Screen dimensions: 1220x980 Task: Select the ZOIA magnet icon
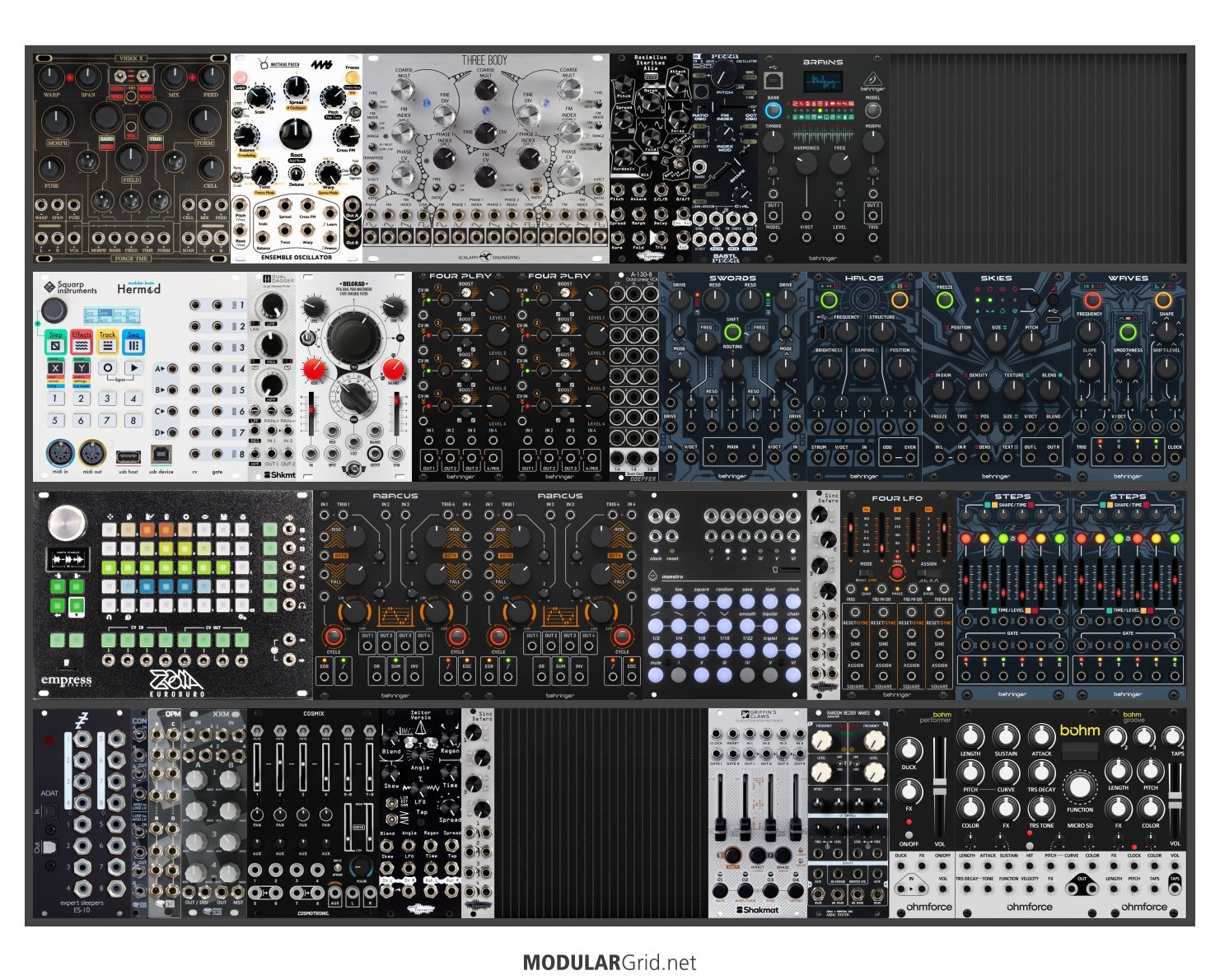(x=109, y=617)
